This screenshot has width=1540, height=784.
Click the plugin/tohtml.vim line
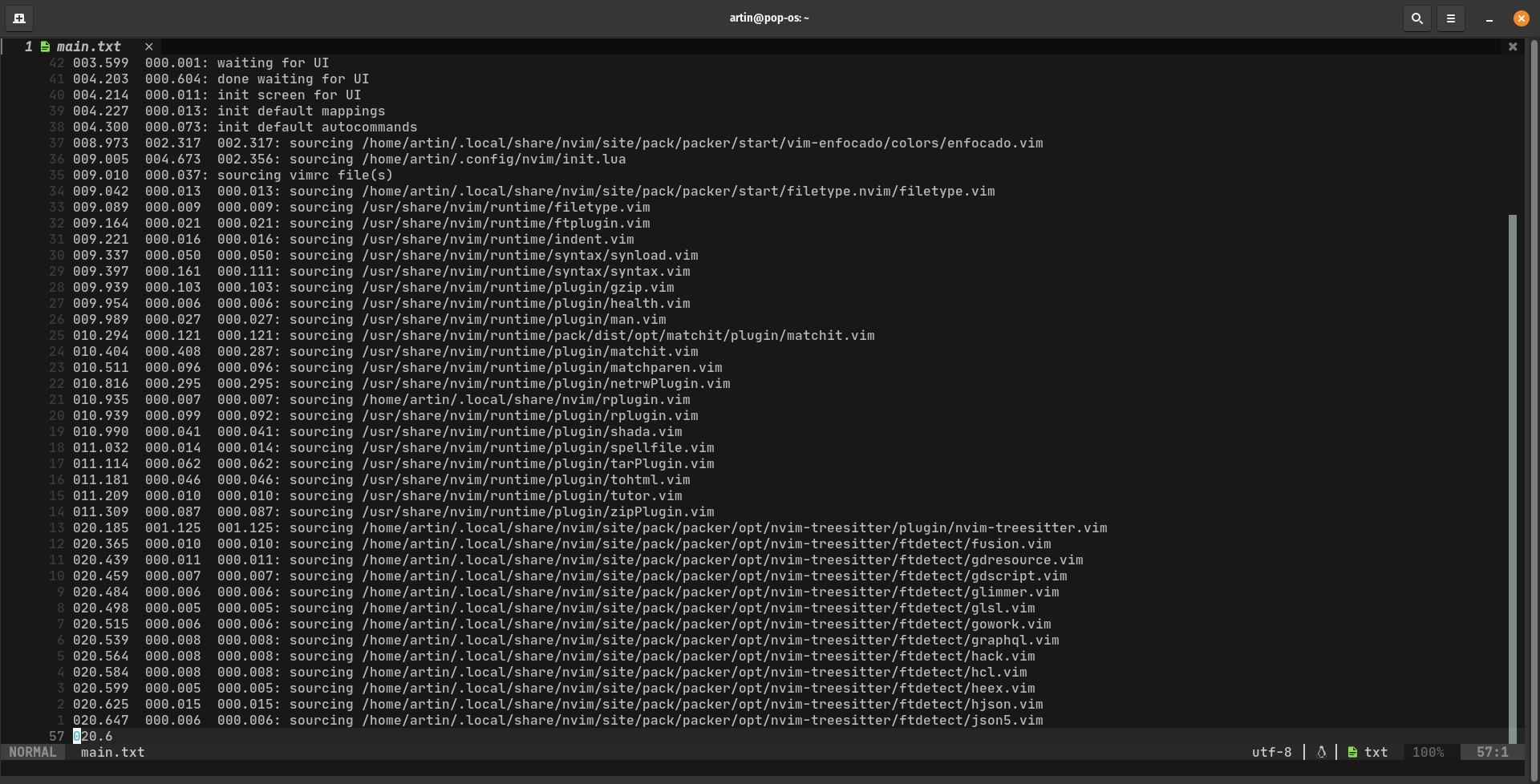[x=381, y=479]
